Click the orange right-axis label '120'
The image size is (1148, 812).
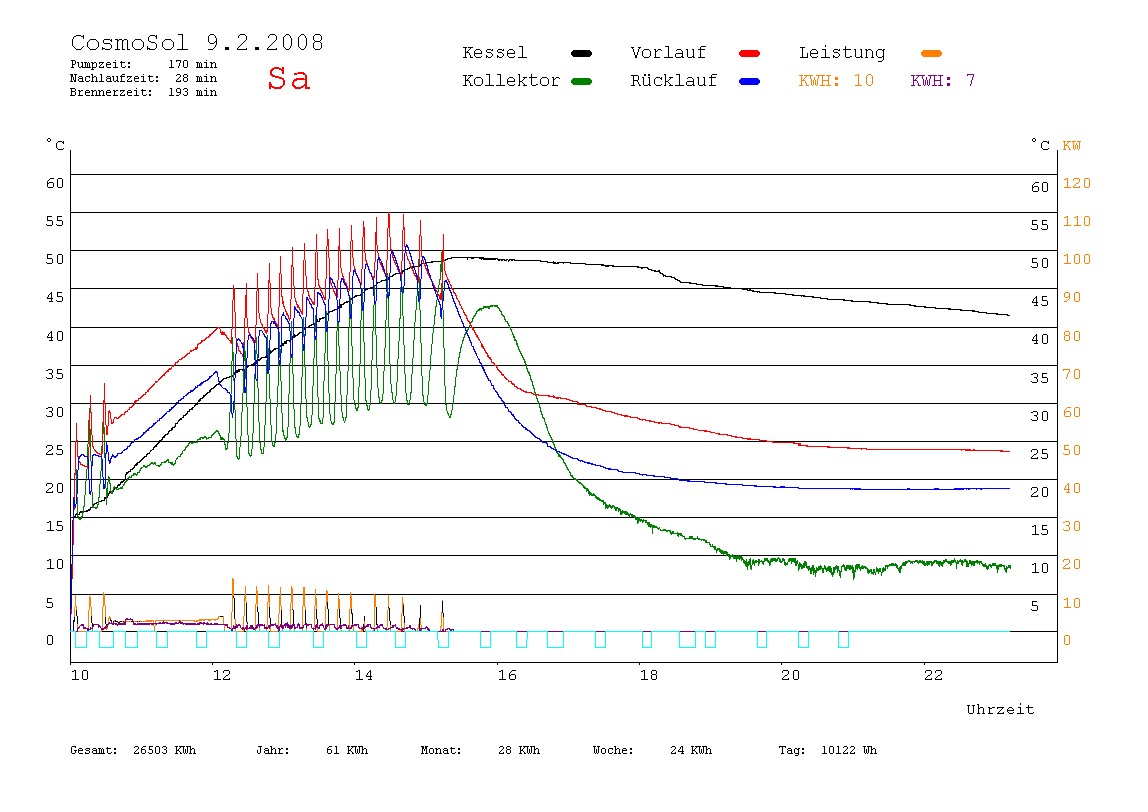pos(1077,183)
